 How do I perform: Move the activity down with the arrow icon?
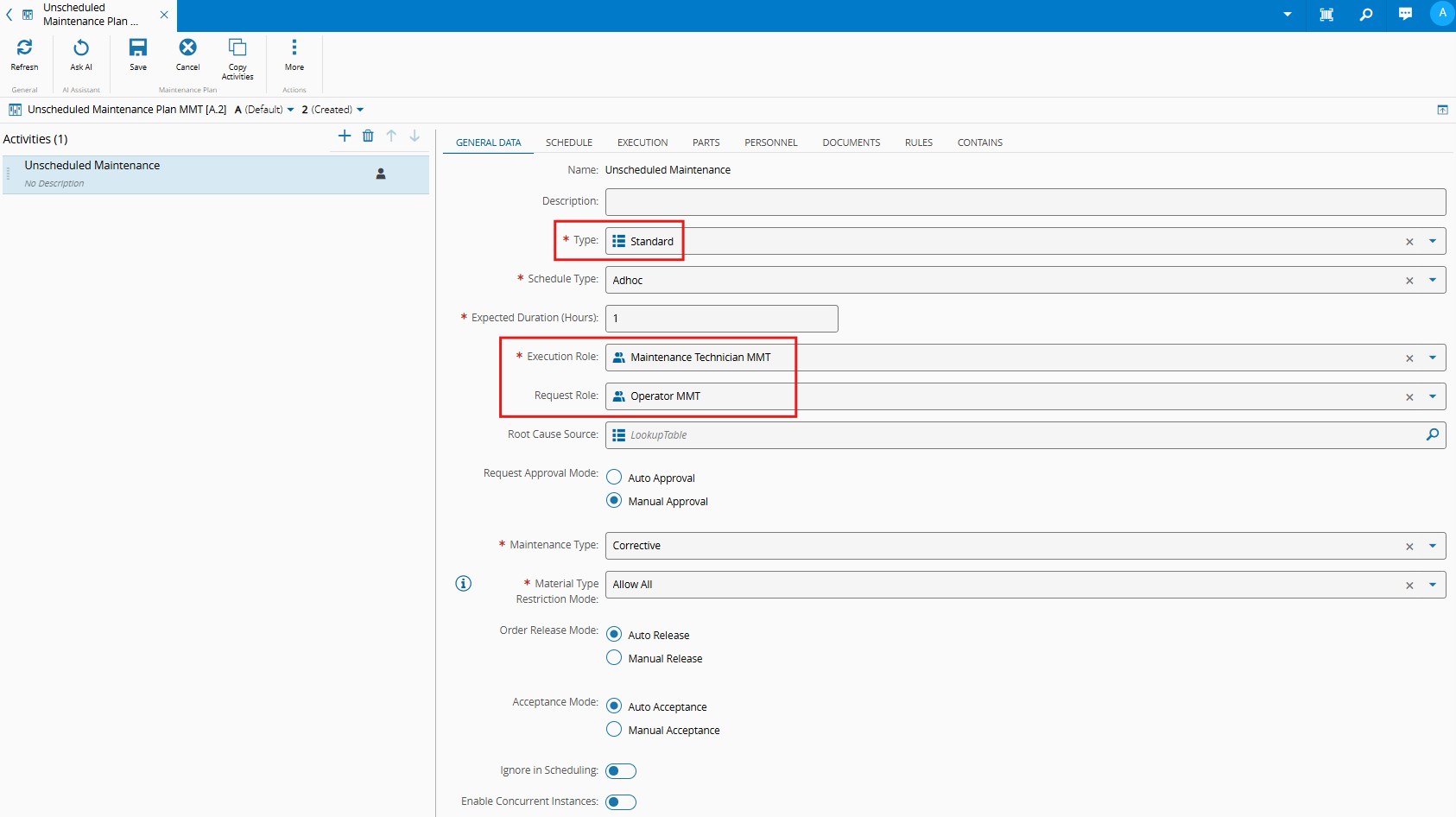415,136
